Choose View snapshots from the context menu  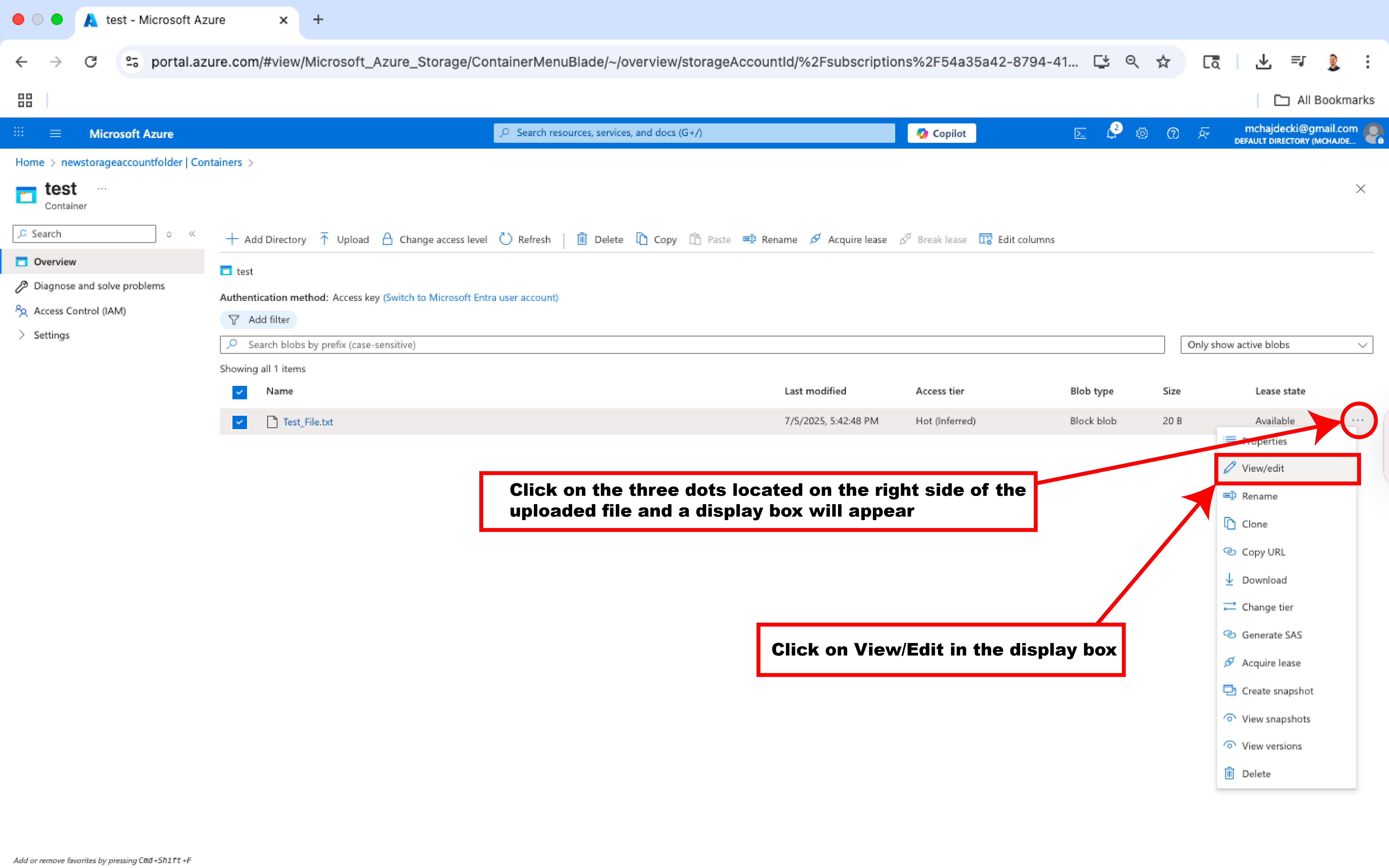1287,719
